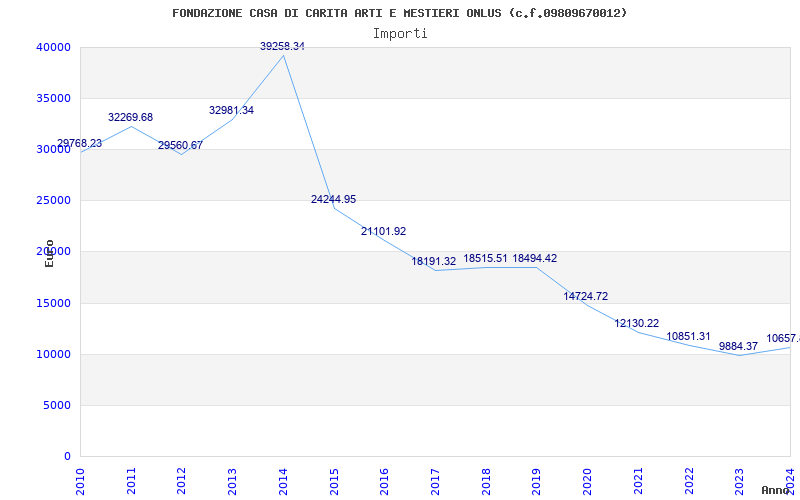
Task: Select the Importi subtitle text
Action: 400,34
